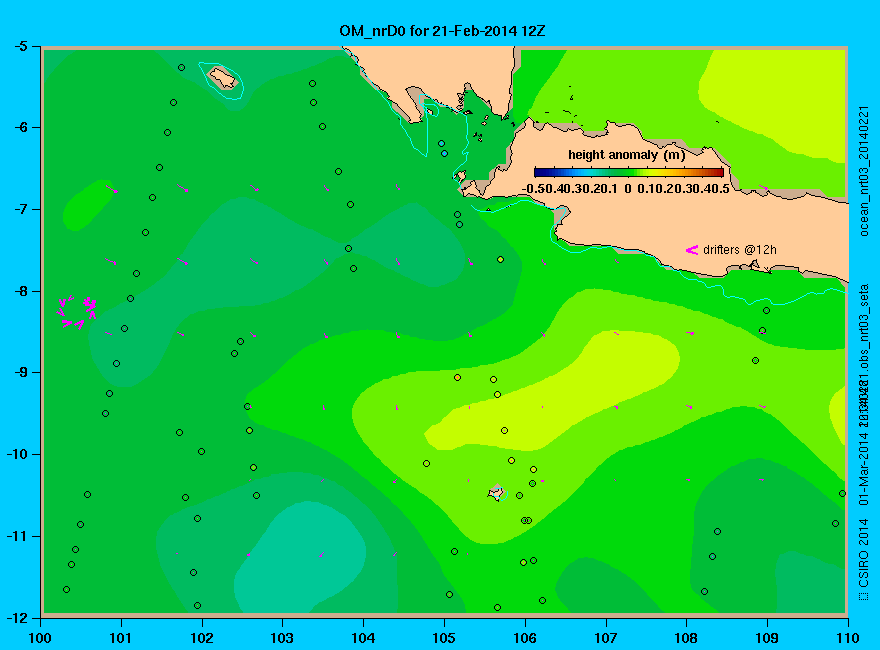Click the '102' longitude axis label
The image size is (880, 650).
click(x=201, y=638)
